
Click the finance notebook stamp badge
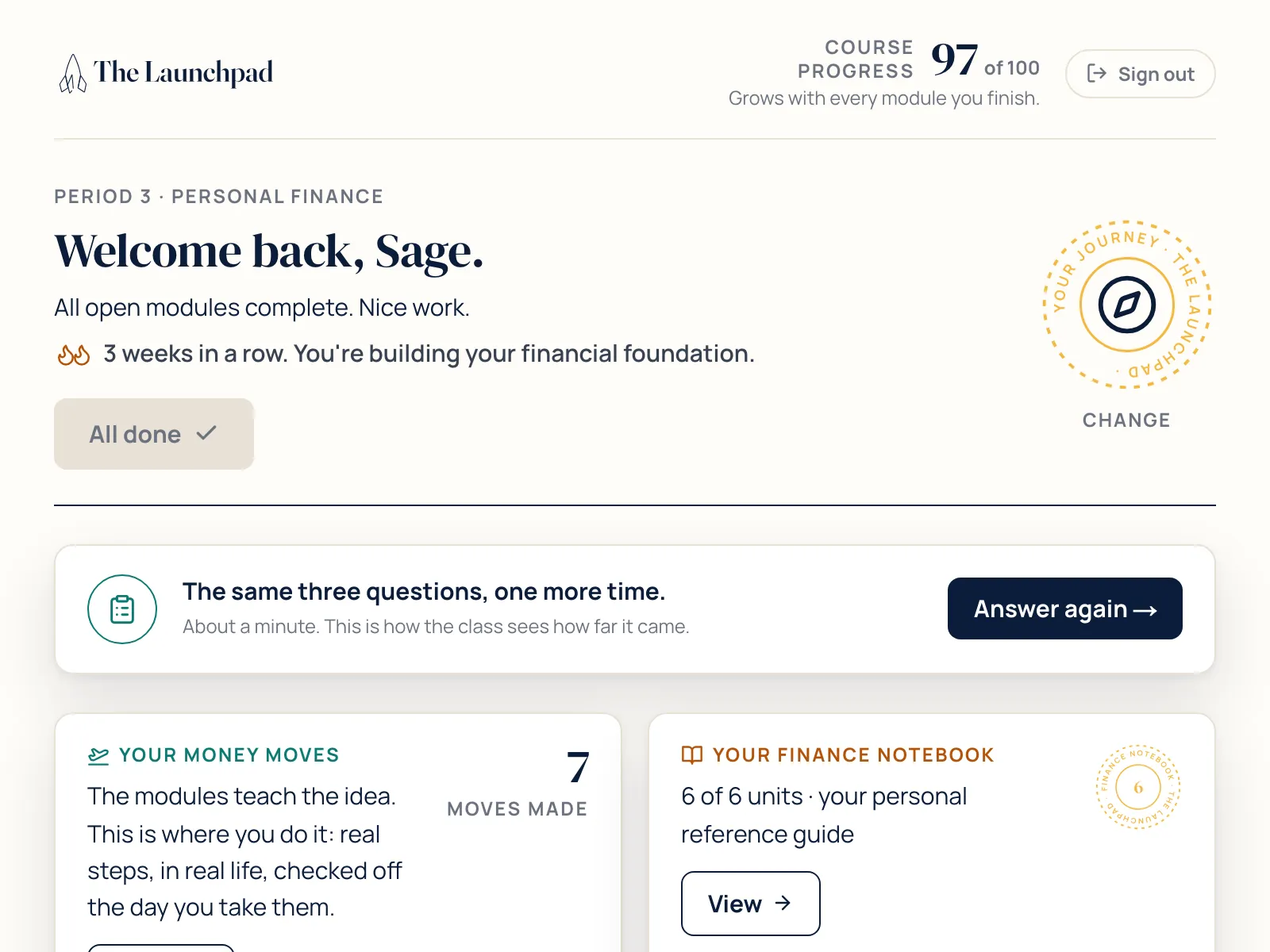[x=1138, y=787]
